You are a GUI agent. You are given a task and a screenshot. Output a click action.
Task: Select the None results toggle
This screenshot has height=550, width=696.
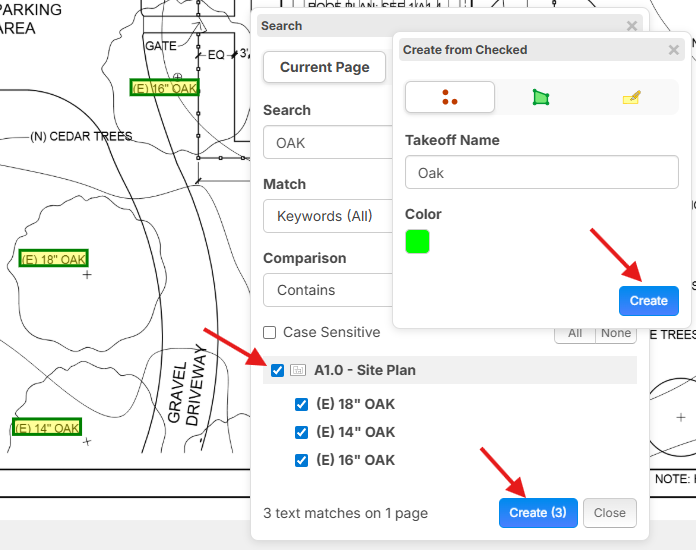click(616, 334)
